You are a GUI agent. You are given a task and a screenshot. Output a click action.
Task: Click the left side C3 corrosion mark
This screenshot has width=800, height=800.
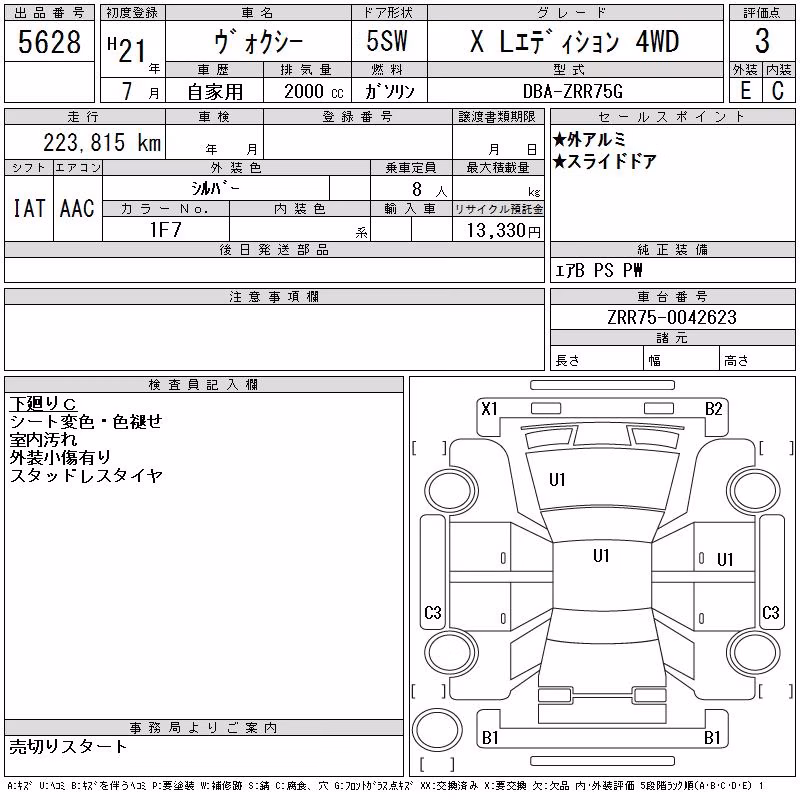433,612
